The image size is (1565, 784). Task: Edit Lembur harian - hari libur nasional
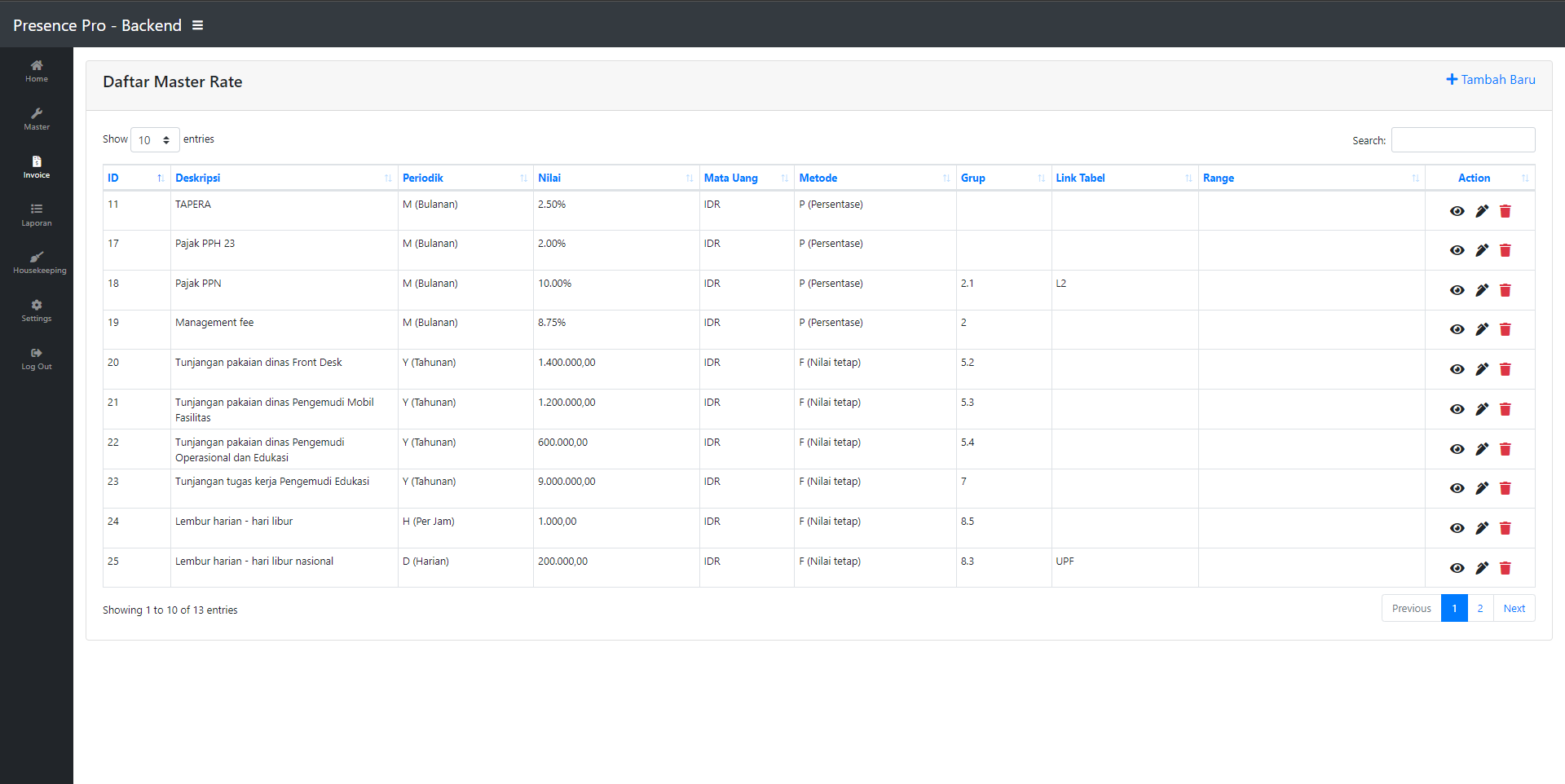pos(1482,568)
